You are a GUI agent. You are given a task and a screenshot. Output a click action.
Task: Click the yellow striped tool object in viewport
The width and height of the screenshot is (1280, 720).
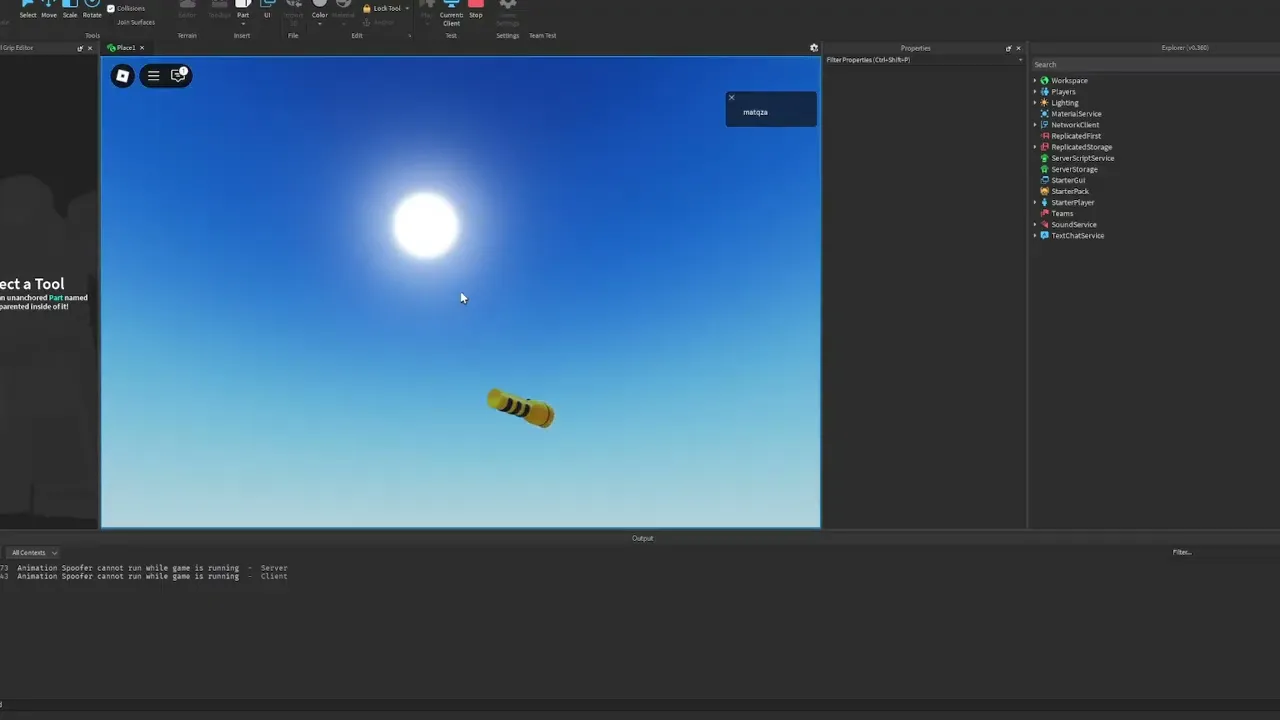(x=520, y=408)
